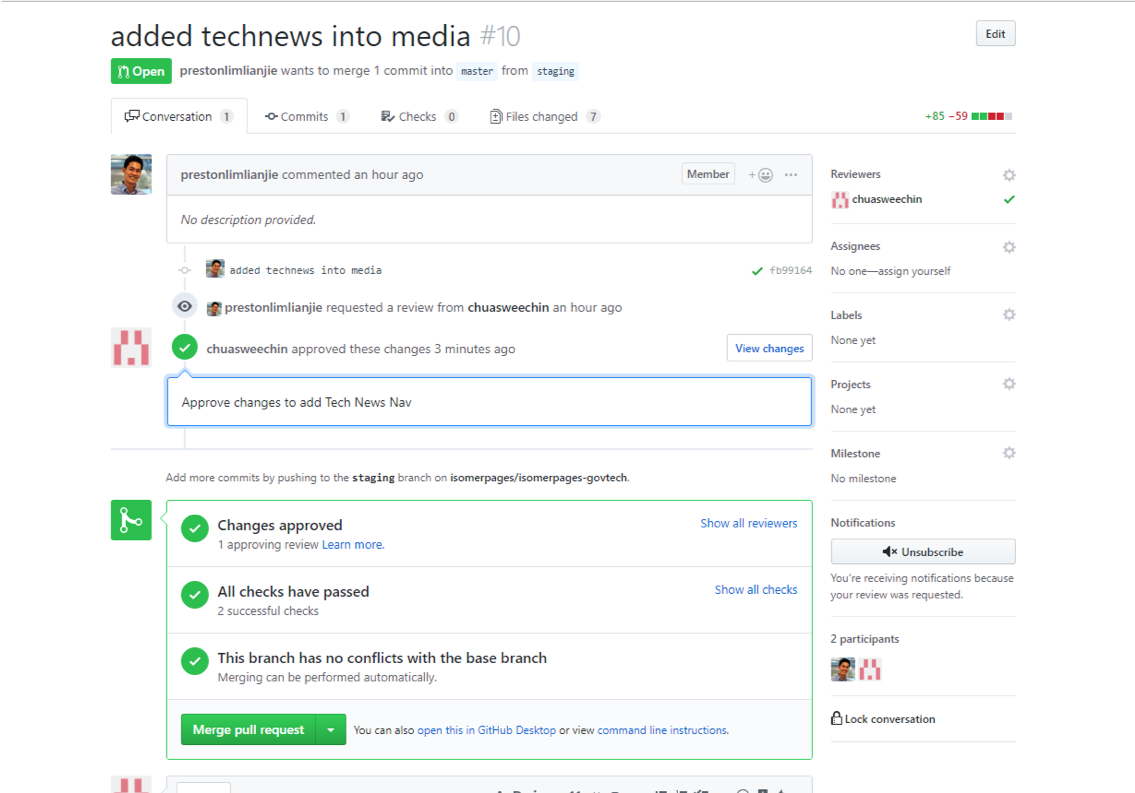Click the 'Approve changes to add Tech News Nav' text

[296, 402]
